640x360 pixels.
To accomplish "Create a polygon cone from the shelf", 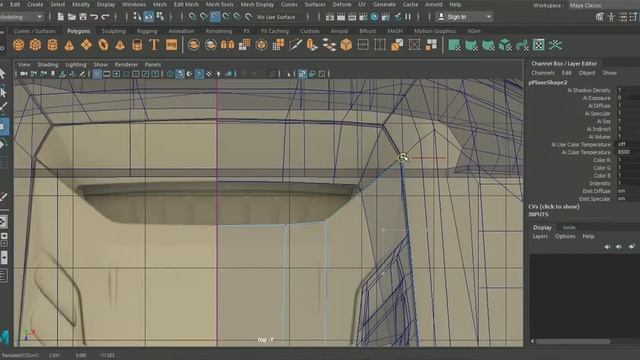I will tap(69, 44).
